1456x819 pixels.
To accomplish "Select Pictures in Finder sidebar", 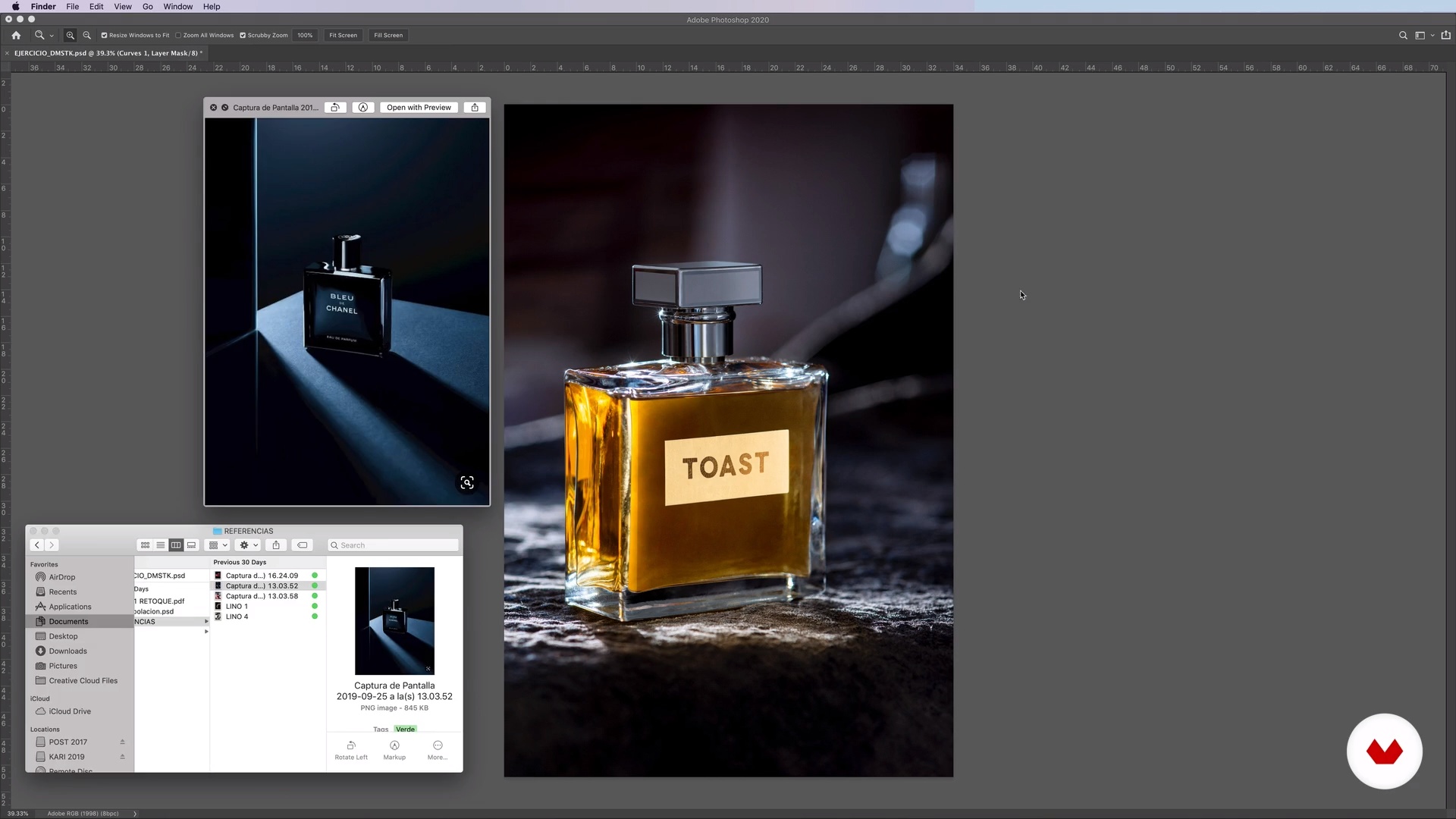I will (x=80, y=666).
